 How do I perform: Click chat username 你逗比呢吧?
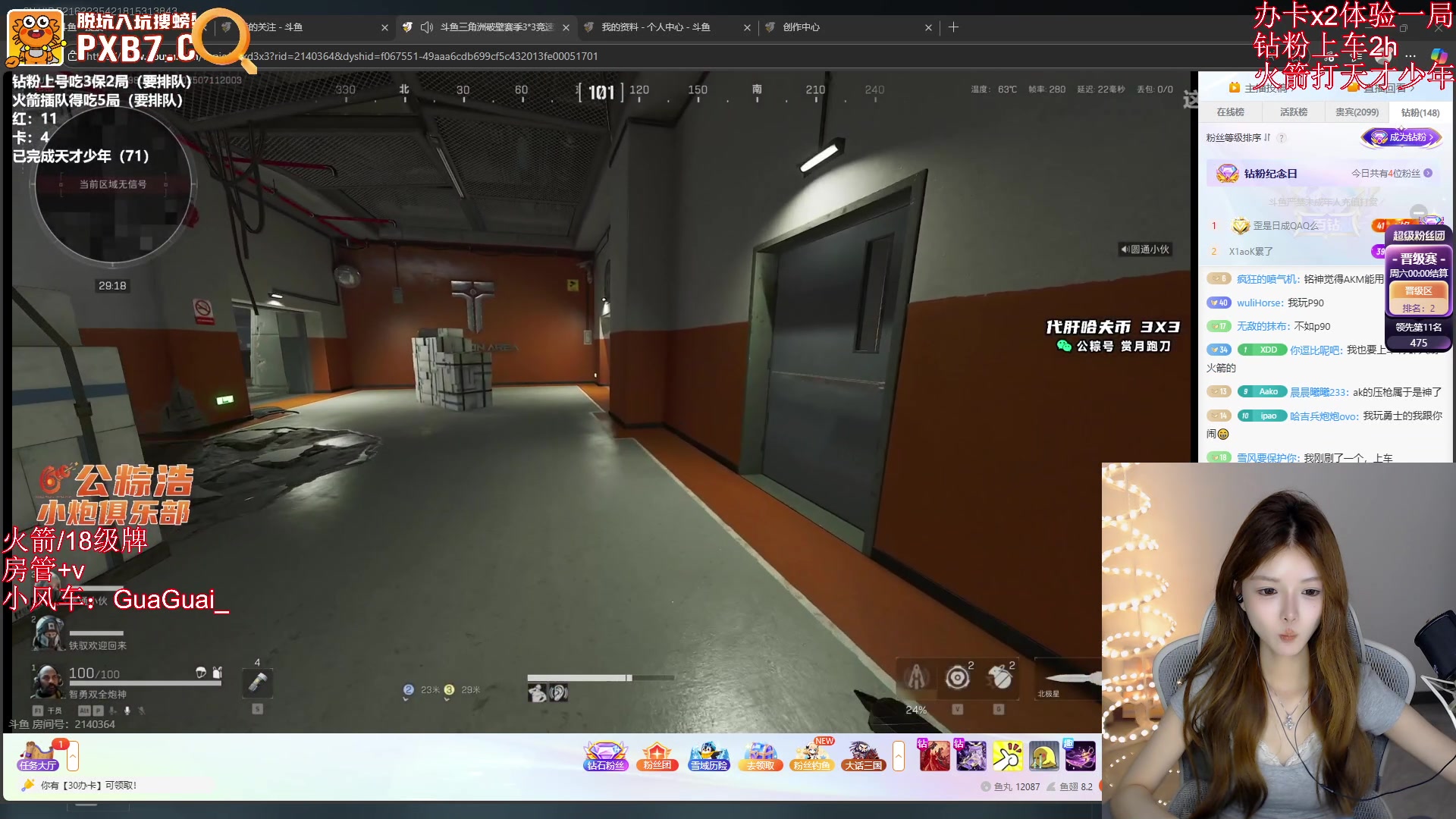pyautogui.click(x=1316, y=350)
